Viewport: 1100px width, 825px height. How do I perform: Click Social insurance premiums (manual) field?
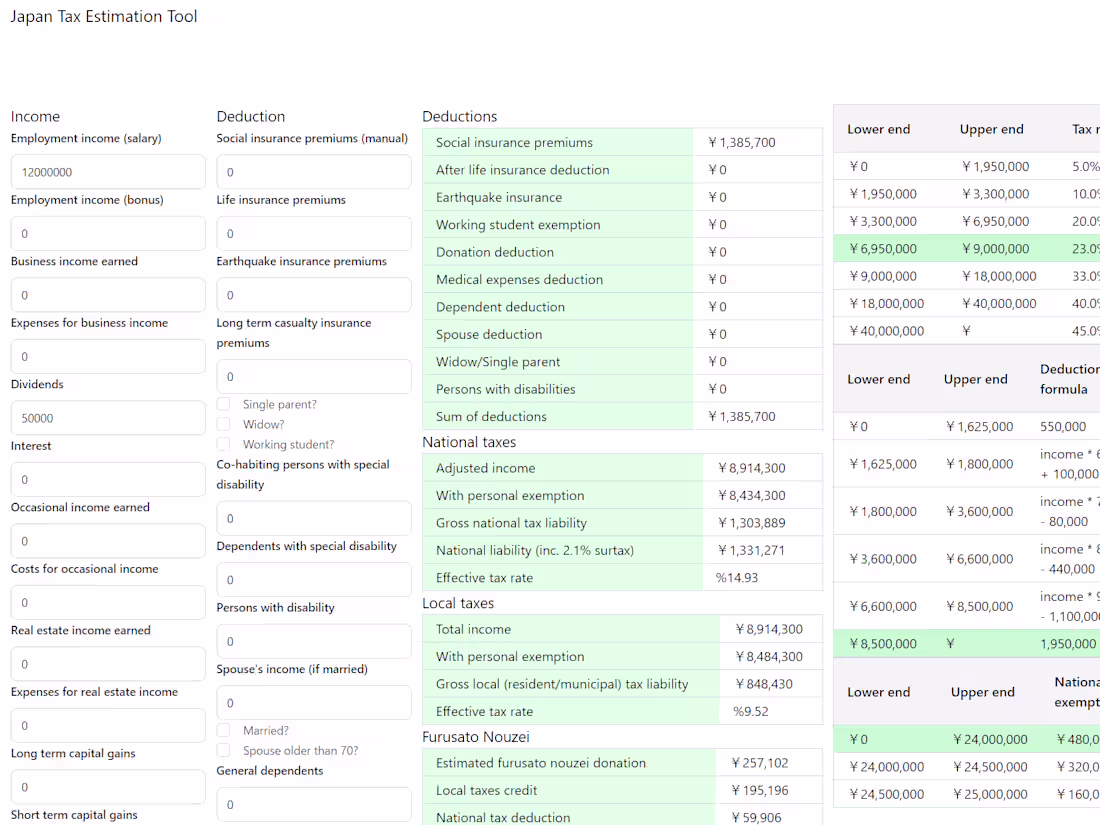point(314,172)
